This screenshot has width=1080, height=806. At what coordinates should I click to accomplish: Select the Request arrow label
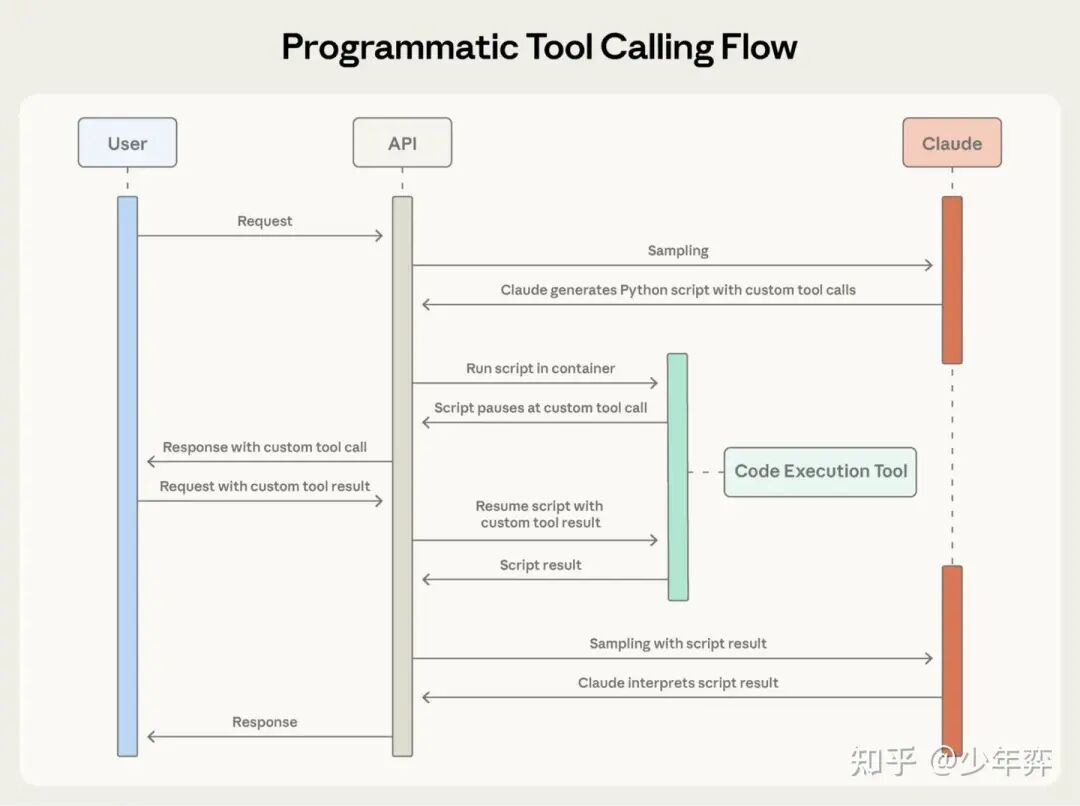point(265,221)
